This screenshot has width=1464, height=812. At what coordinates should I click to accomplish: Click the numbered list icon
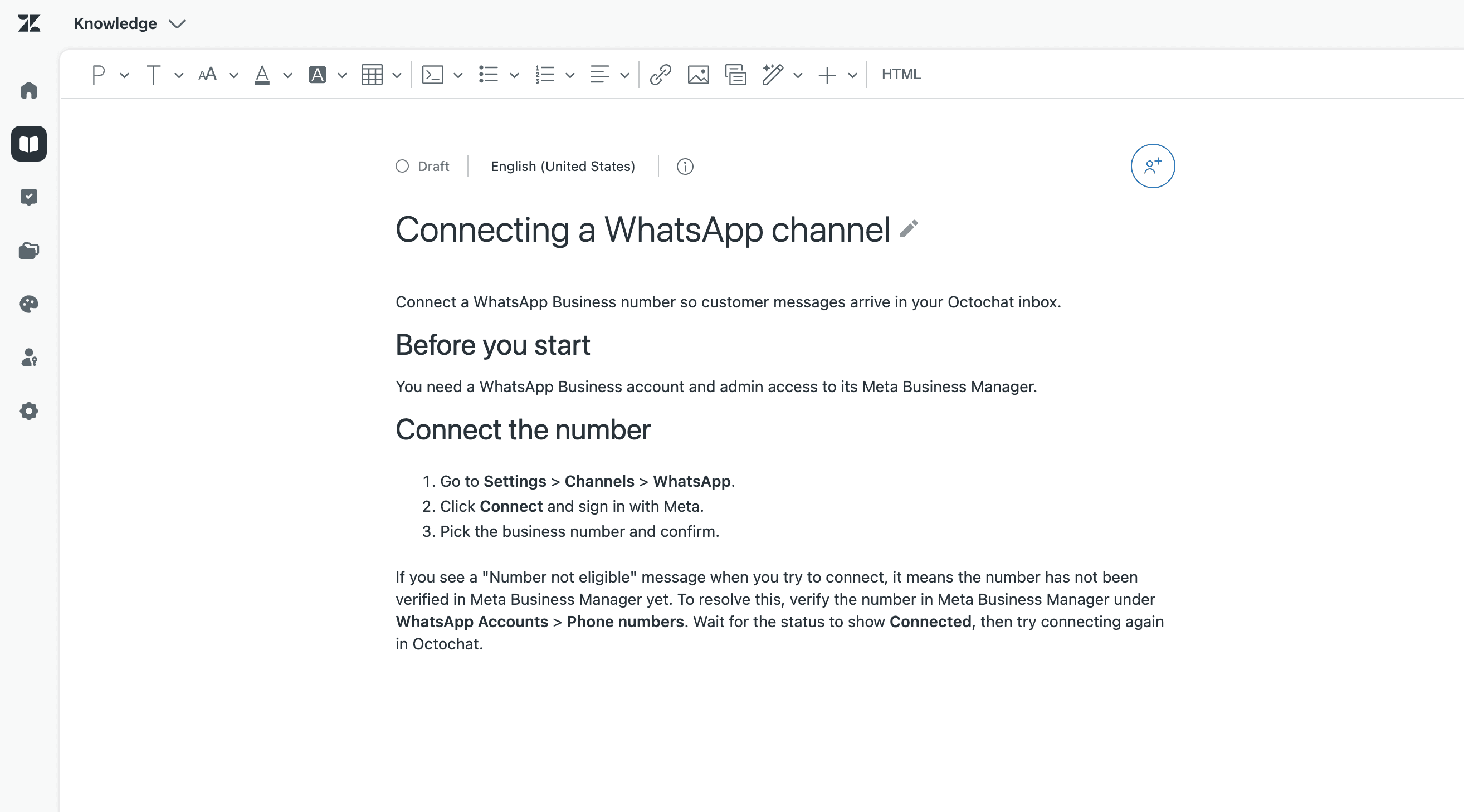[544, 75]
